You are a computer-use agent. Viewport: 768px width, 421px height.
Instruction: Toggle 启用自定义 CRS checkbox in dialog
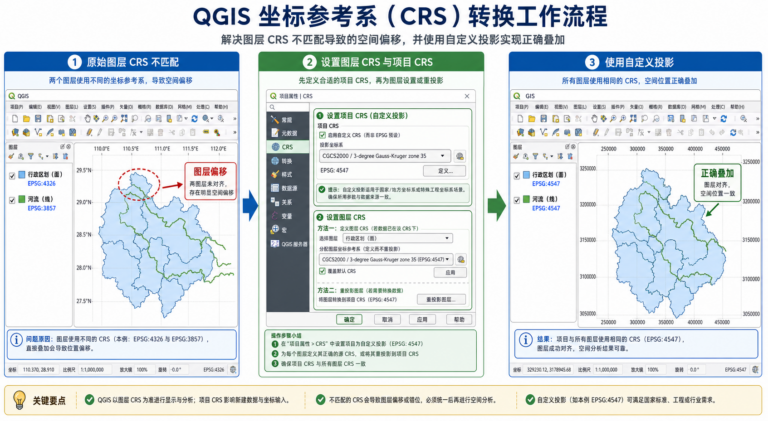(x=322, y=135)
